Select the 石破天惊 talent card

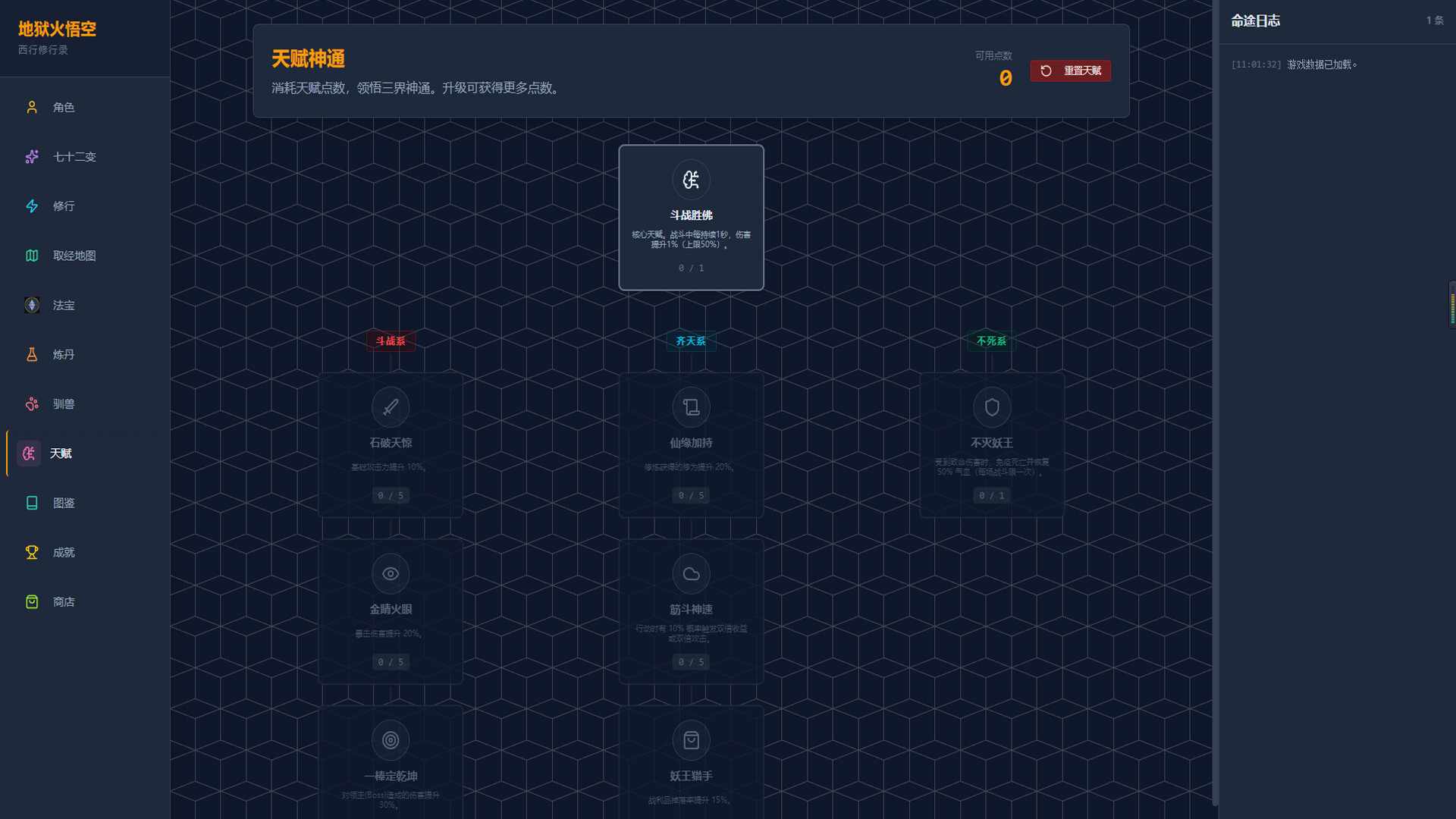coord(390,445)
